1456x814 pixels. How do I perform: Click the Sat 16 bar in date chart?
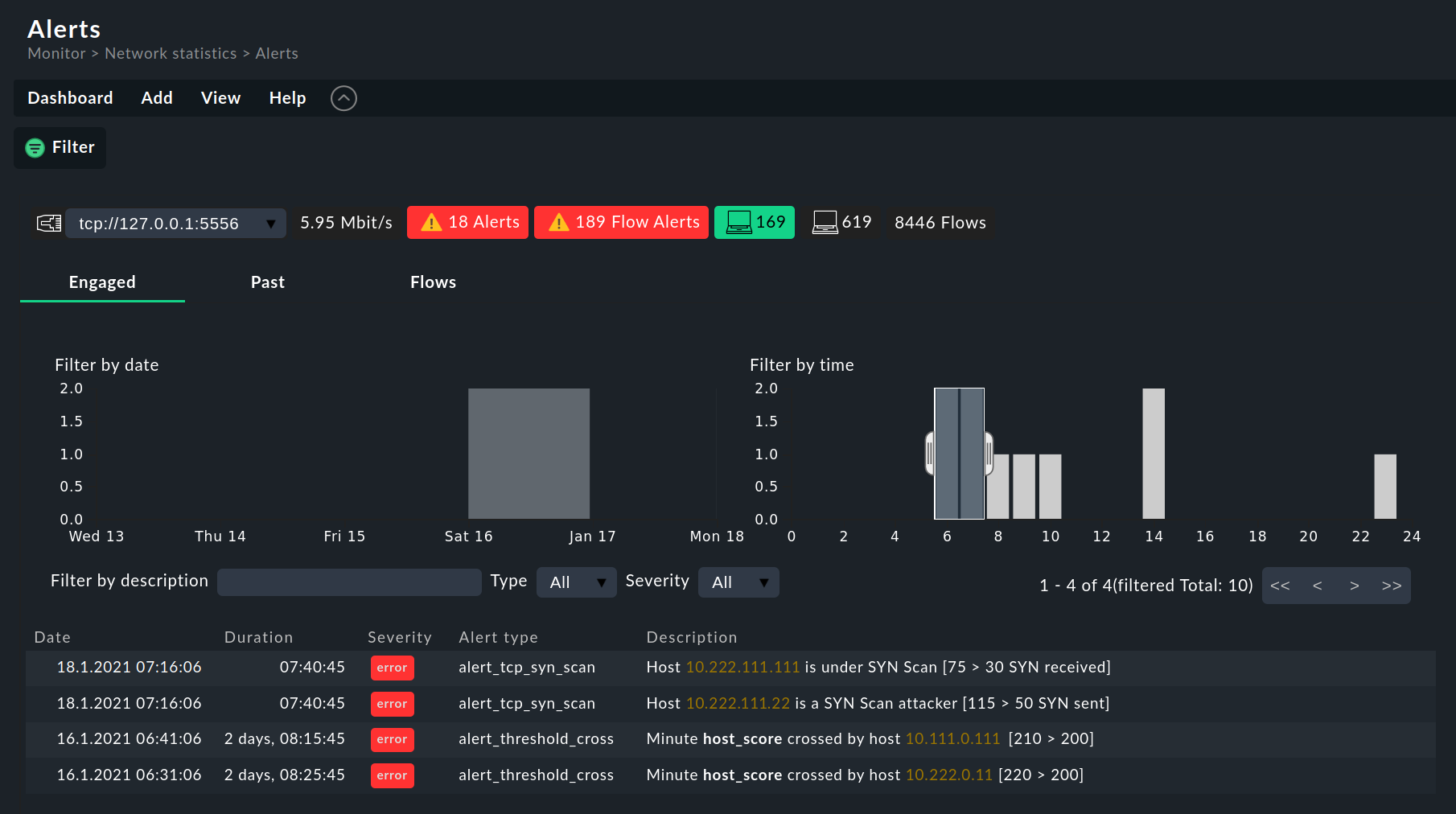pos(529,454)
